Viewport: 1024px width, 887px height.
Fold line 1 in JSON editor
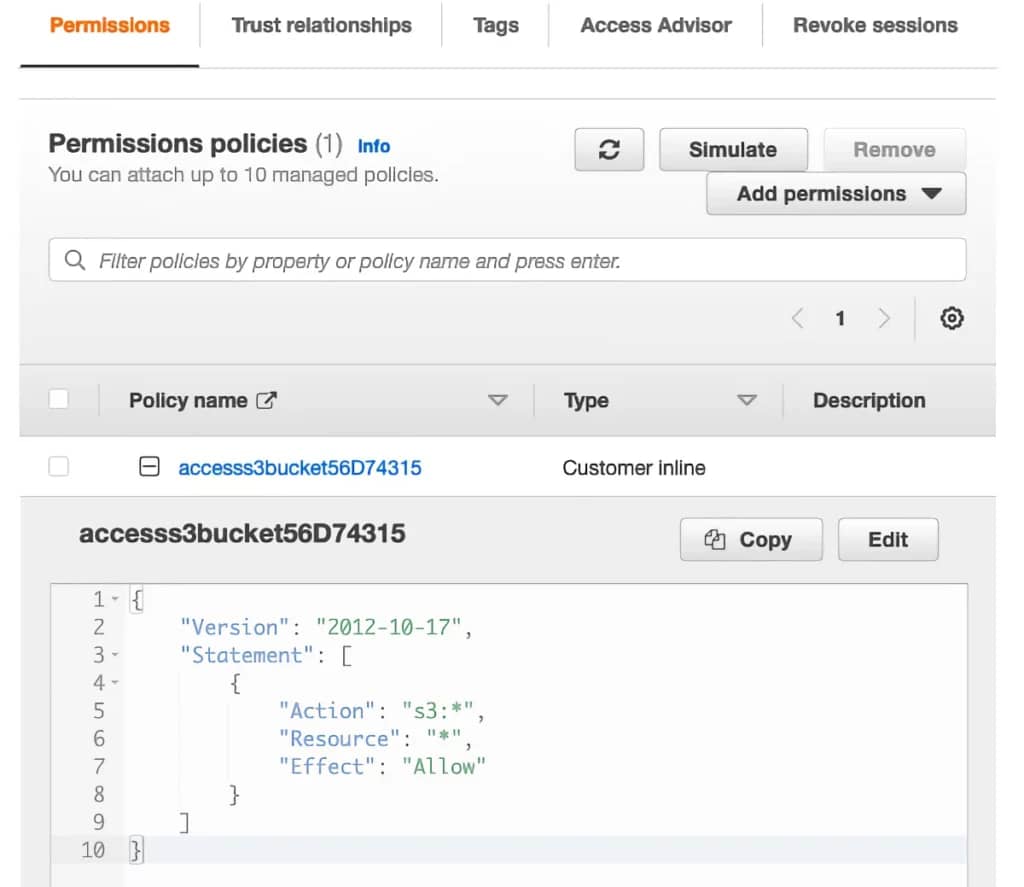[116, 599]
